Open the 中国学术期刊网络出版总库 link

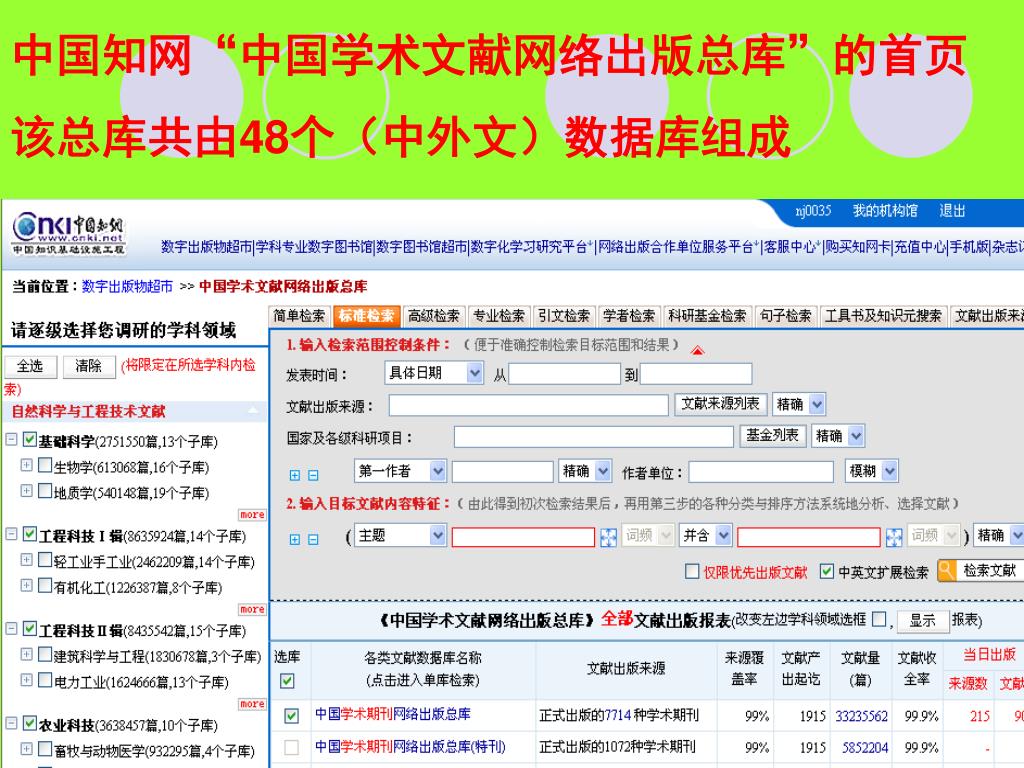(x=392, y=714)
